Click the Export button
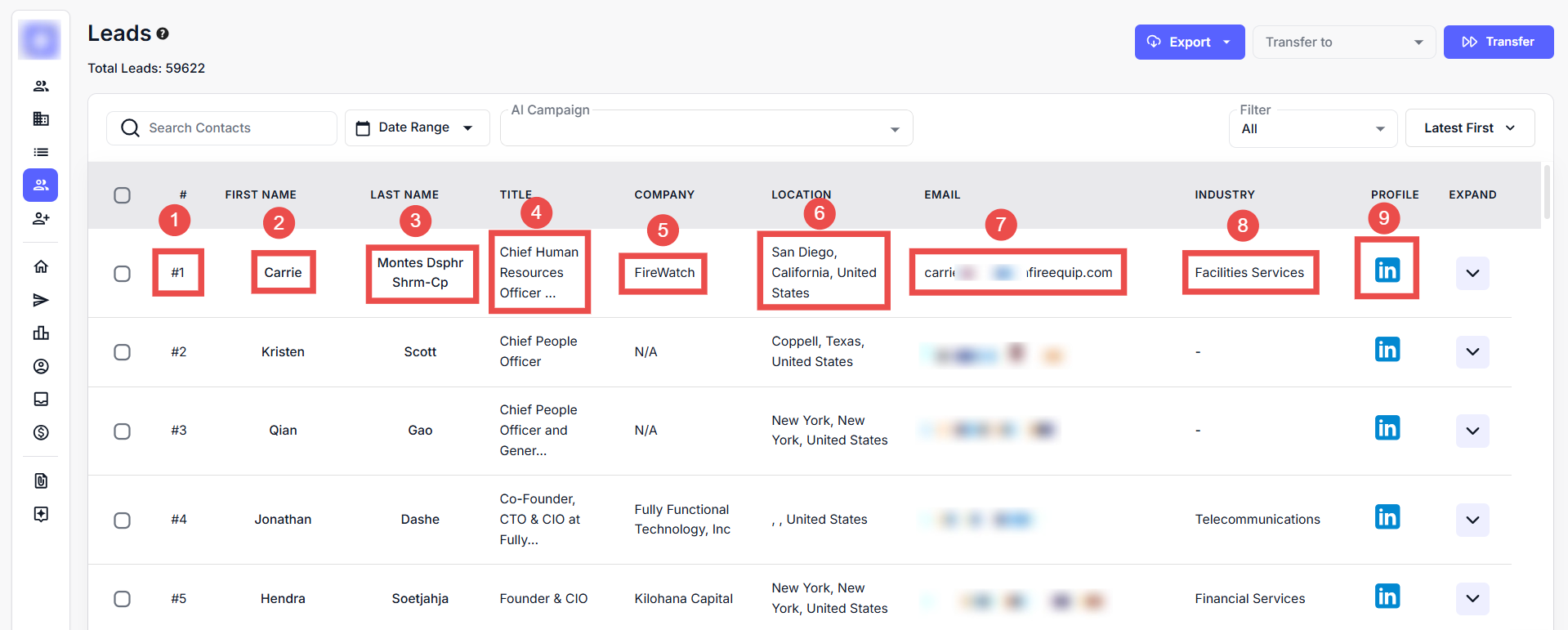 [1189, 42]
